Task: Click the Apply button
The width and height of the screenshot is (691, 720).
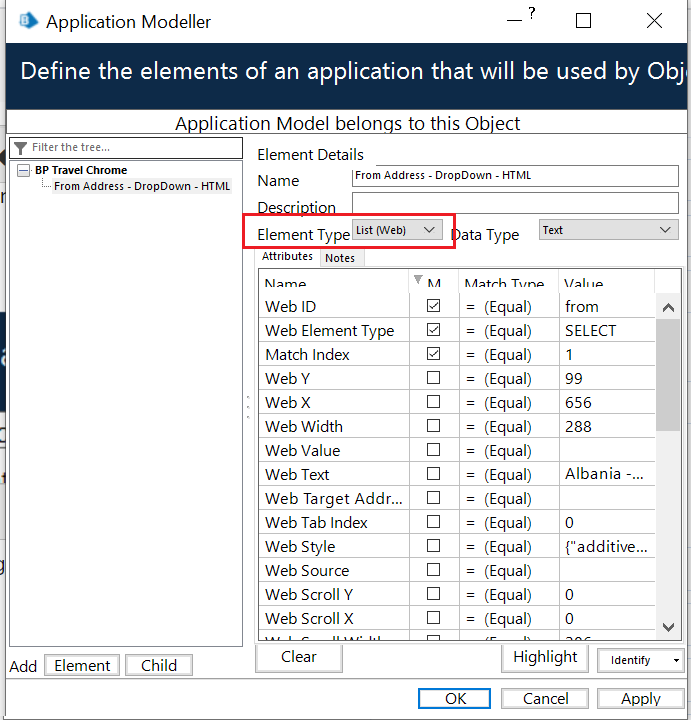Action: click(640, 698)
